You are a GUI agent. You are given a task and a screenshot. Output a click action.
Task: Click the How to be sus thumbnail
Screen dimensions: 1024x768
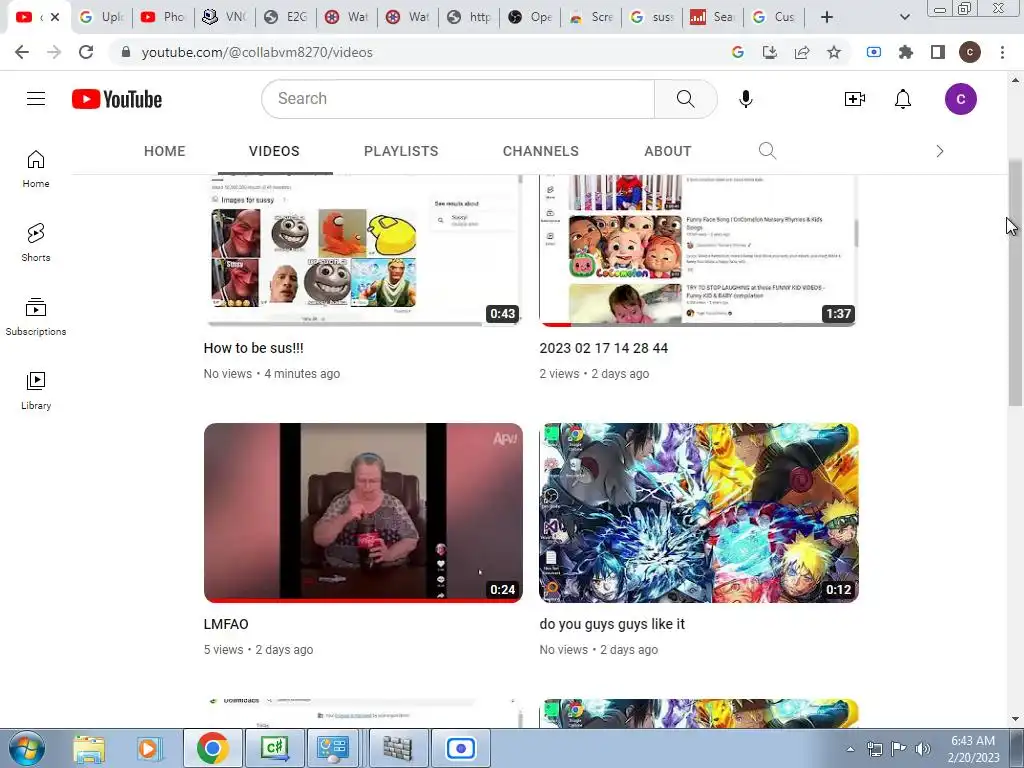pos(363,250)
